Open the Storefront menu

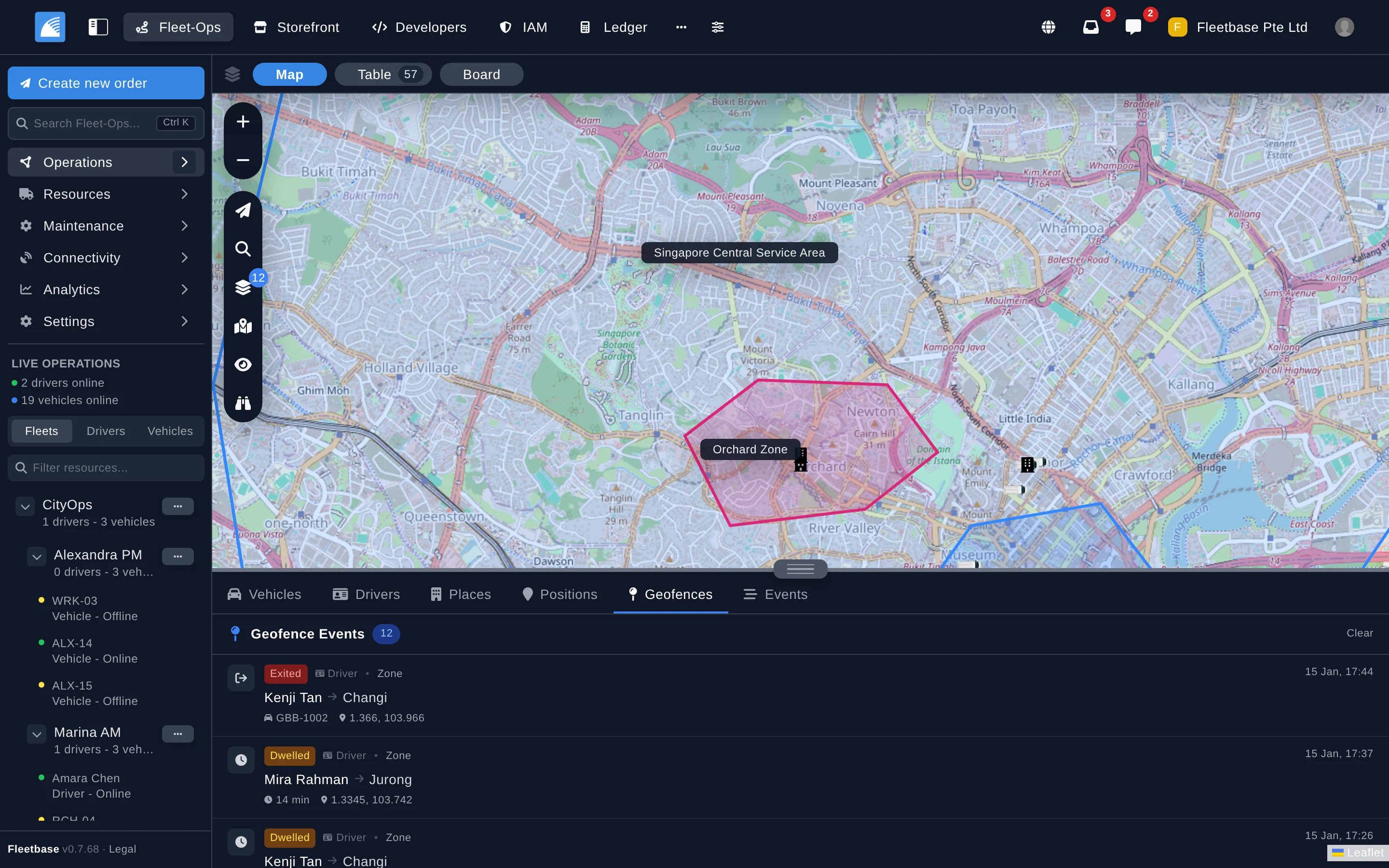tap(297, 27)
